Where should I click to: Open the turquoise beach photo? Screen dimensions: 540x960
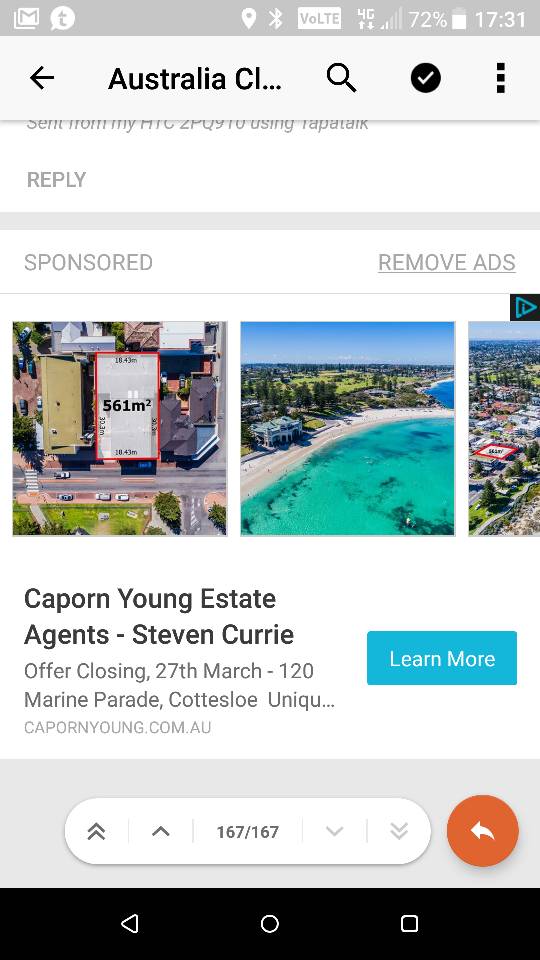tap(348, 429)
